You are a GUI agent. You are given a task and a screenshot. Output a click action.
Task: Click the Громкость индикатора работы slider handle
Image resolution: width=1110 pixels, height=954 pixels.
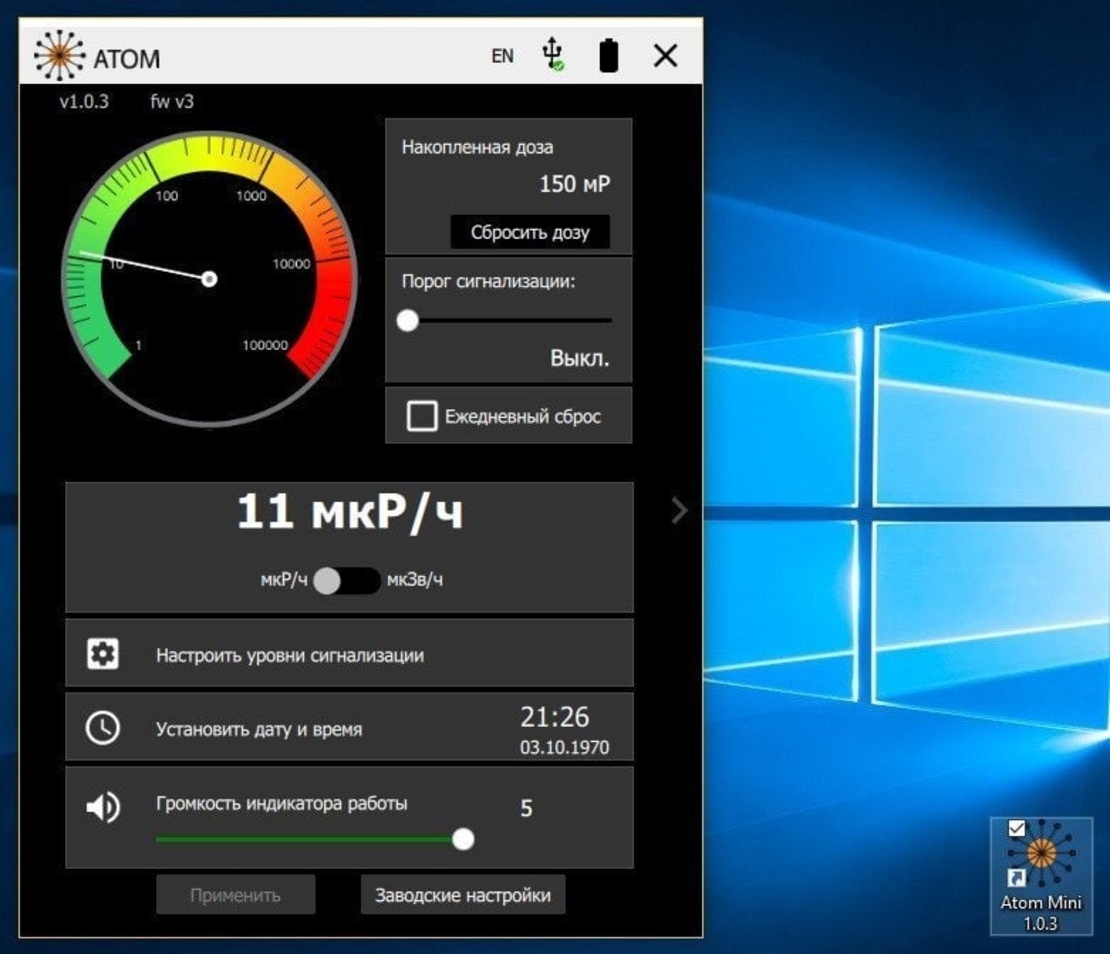pos(463,839)
